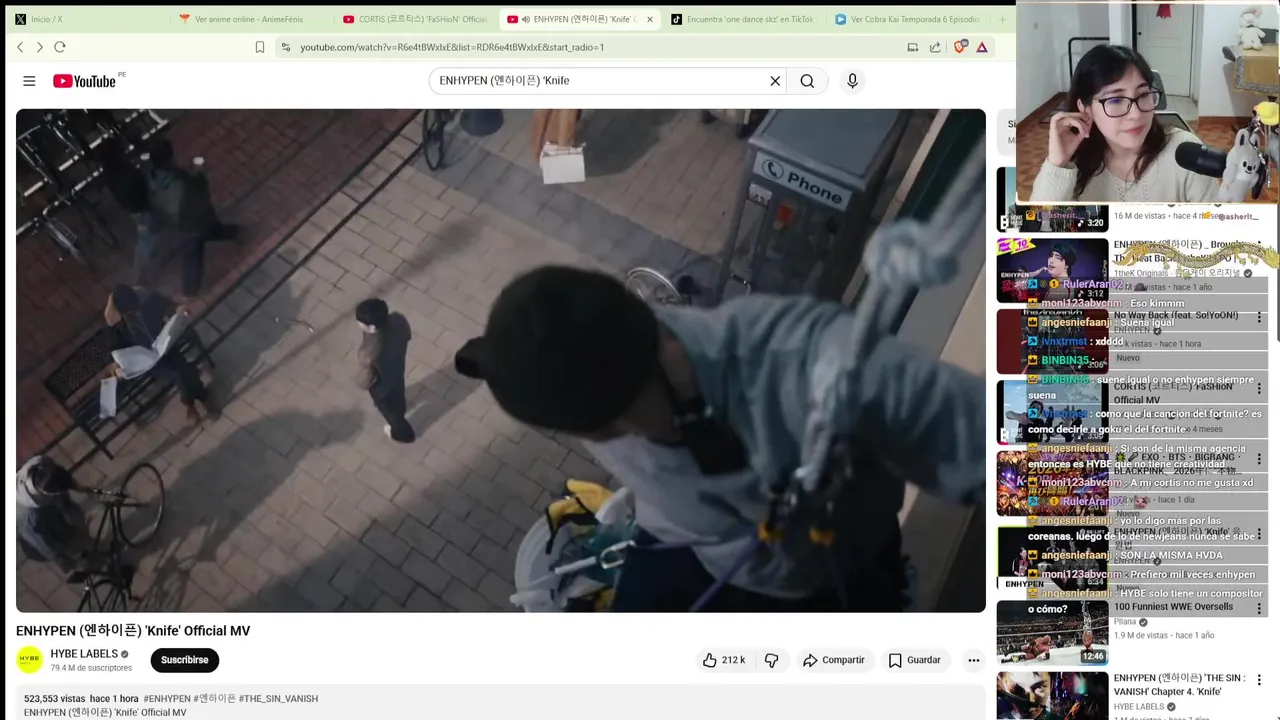Screen dimensions: 1280x720
Task: Click the video title 'Knife' Official MV
Action: [133, 631]
